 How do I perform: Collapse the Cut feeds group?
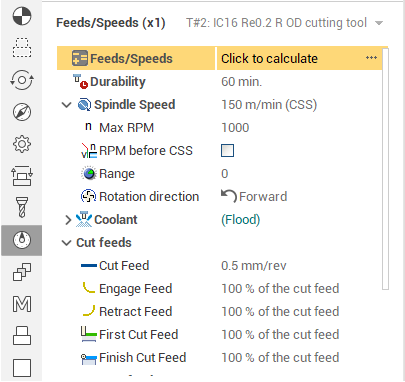pos(67,243)
